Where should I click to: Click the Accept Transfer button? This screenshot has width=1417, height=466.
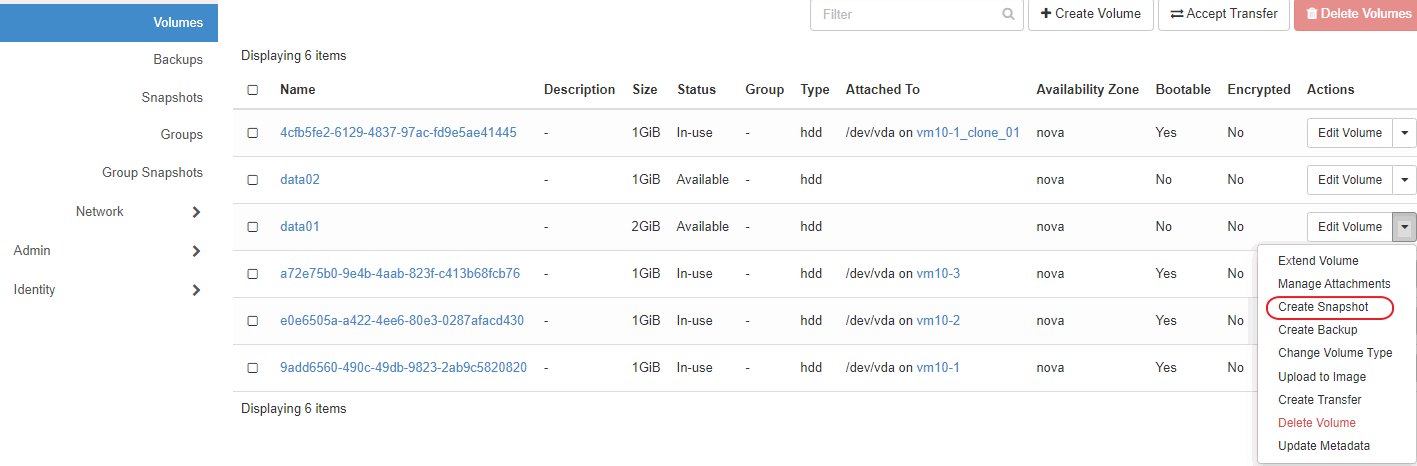pyautogui.click(x=1224, y=14)
